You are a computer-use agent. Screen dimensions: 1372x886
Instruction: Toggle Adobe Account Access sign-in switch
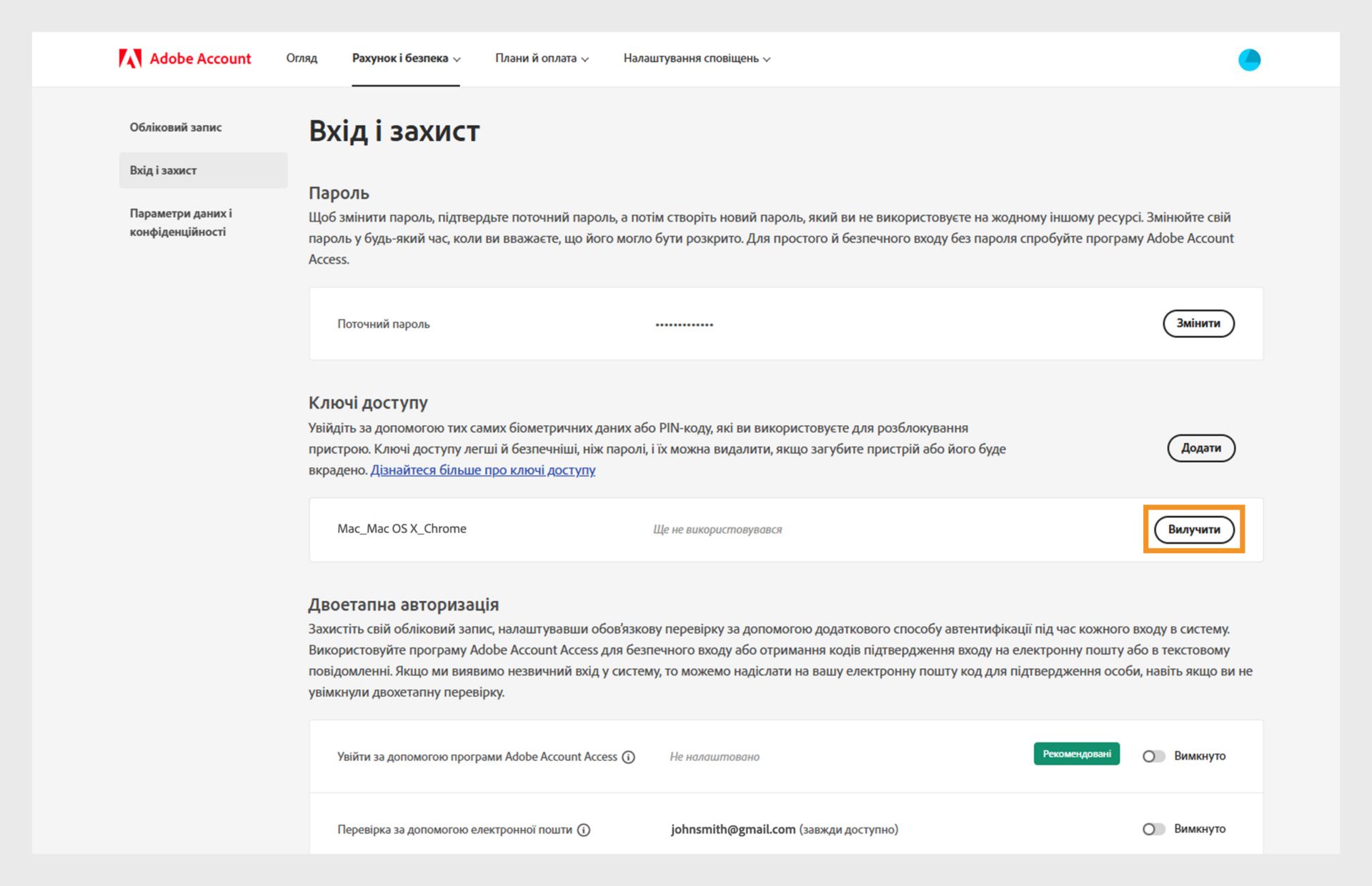pos(1153,756)
